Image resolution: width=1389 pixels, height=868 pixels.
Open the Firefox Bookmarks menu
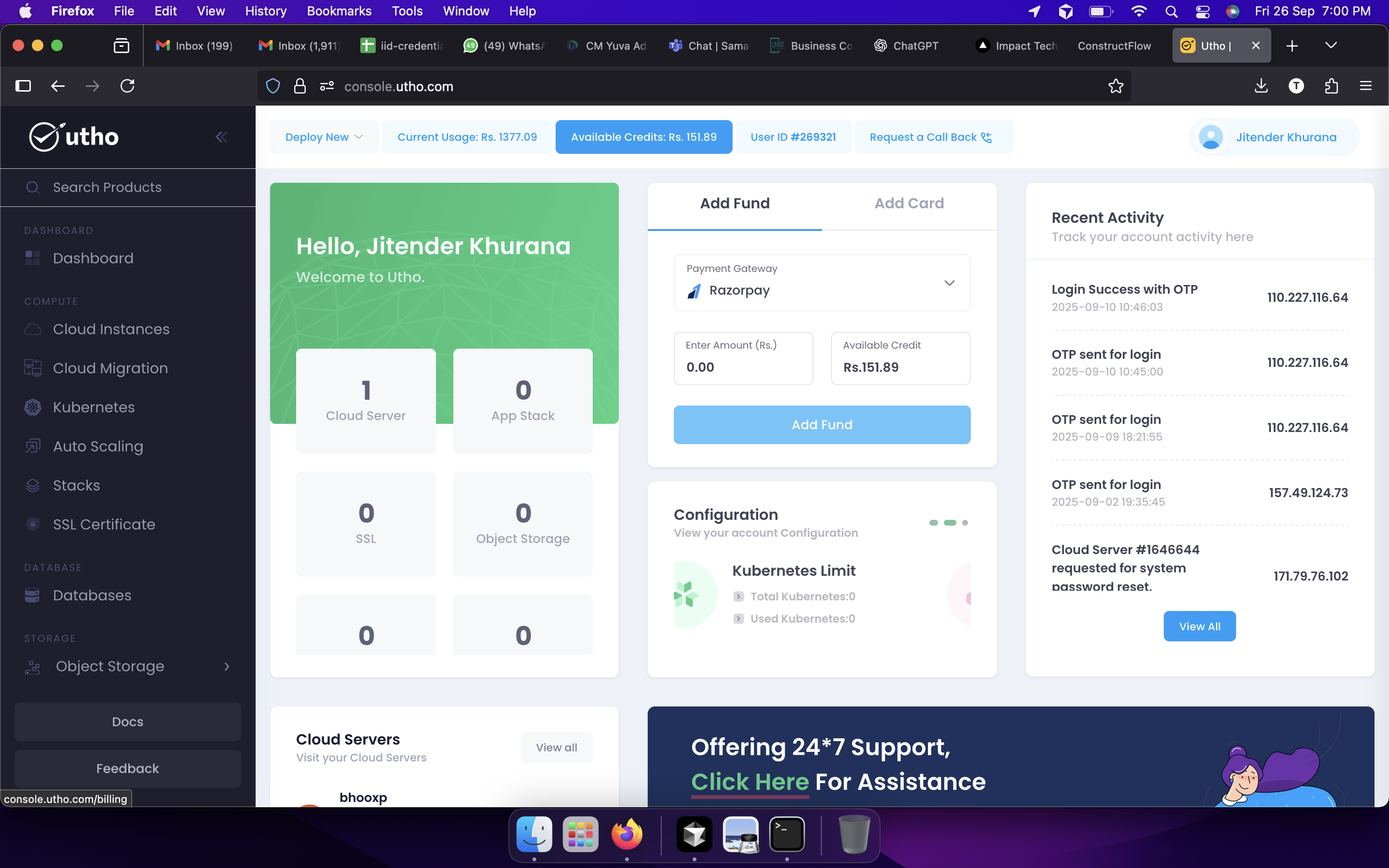339,11
